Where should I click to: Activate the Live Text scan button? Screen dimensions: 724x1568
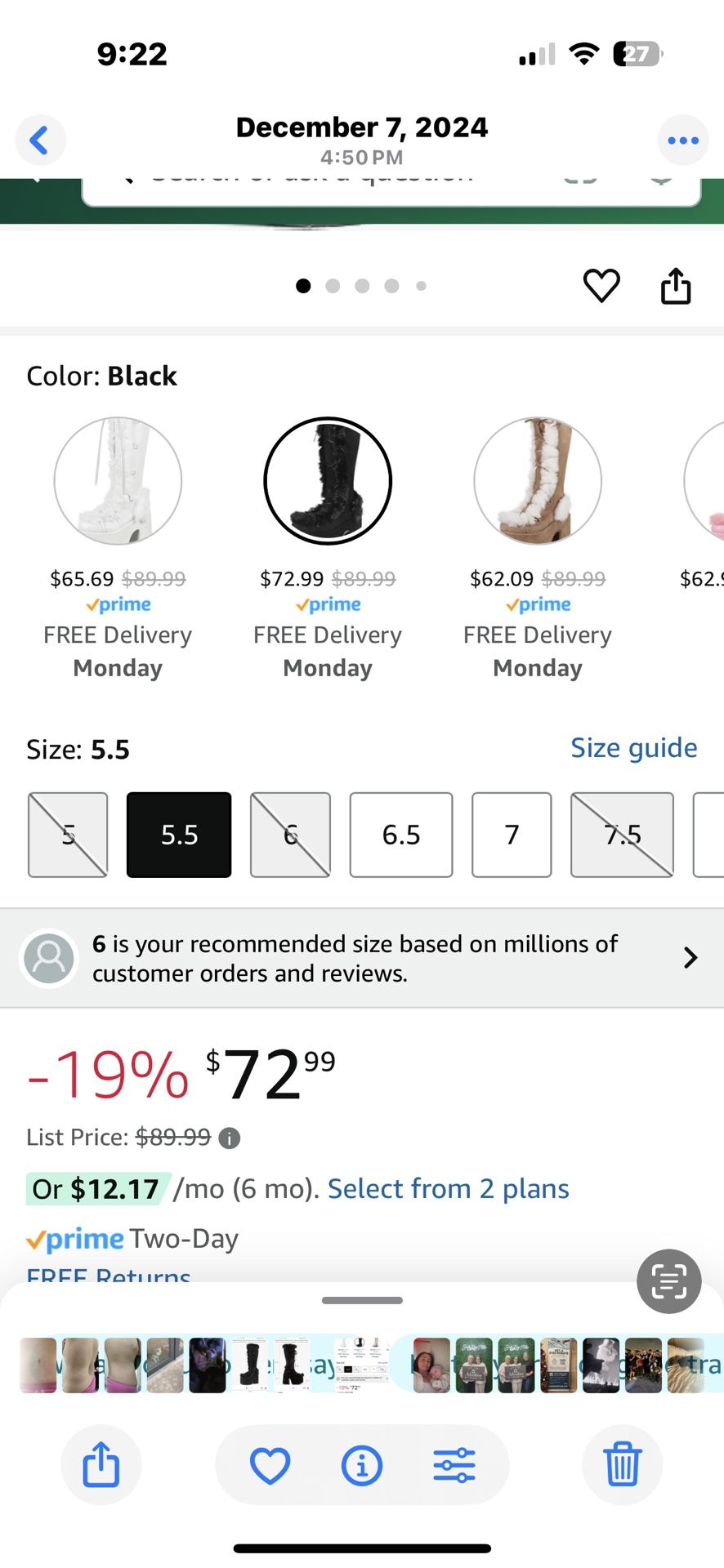point(668,1281)
